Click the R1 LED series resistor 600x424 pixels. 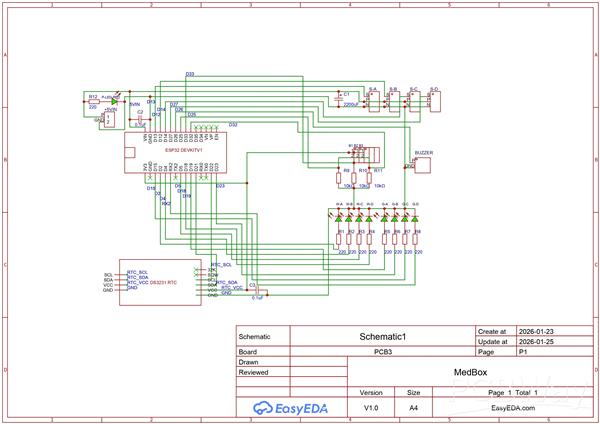coord(340,238)
